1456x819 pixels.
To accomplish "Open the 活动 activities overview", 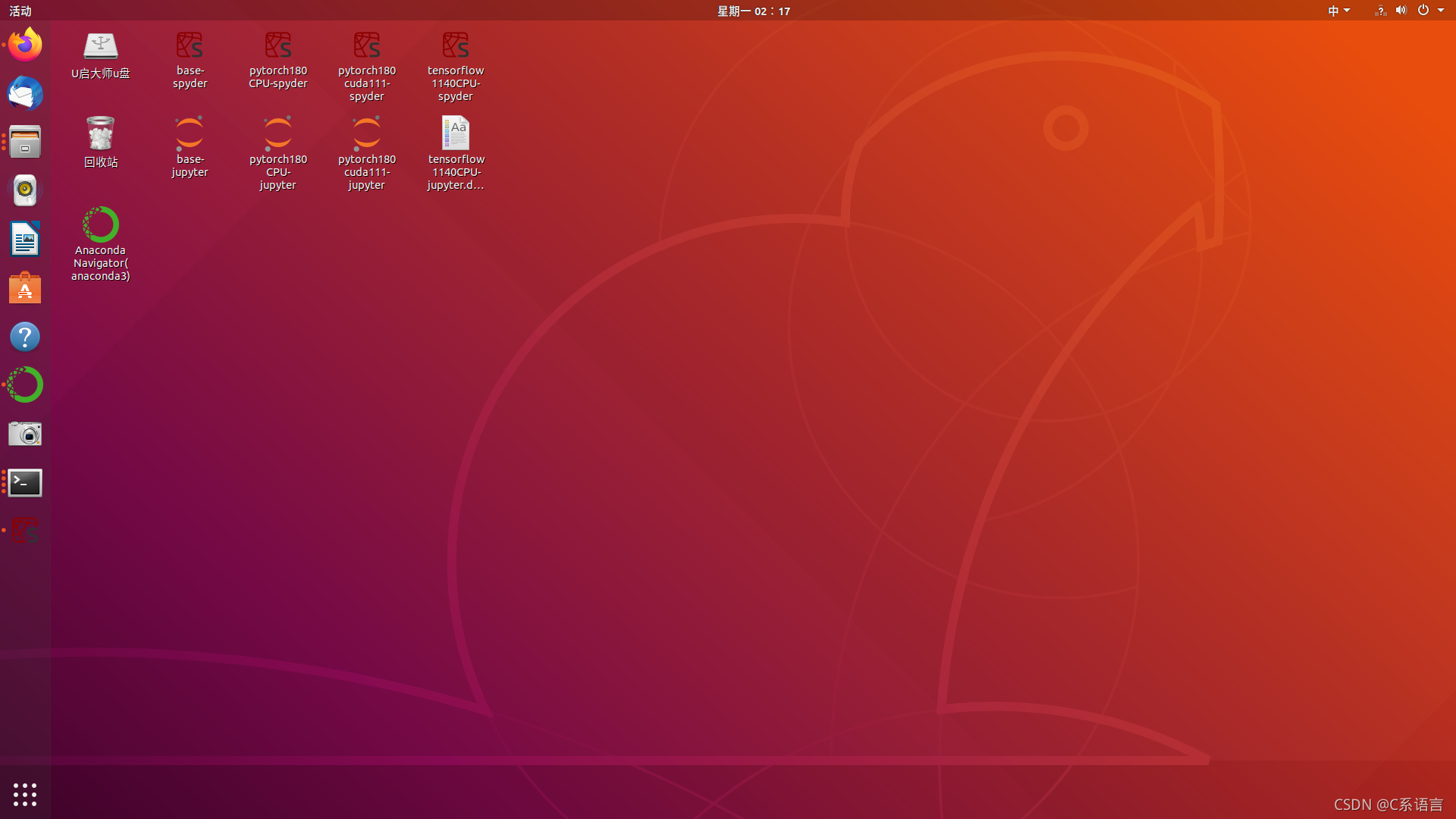I will 20,11.
